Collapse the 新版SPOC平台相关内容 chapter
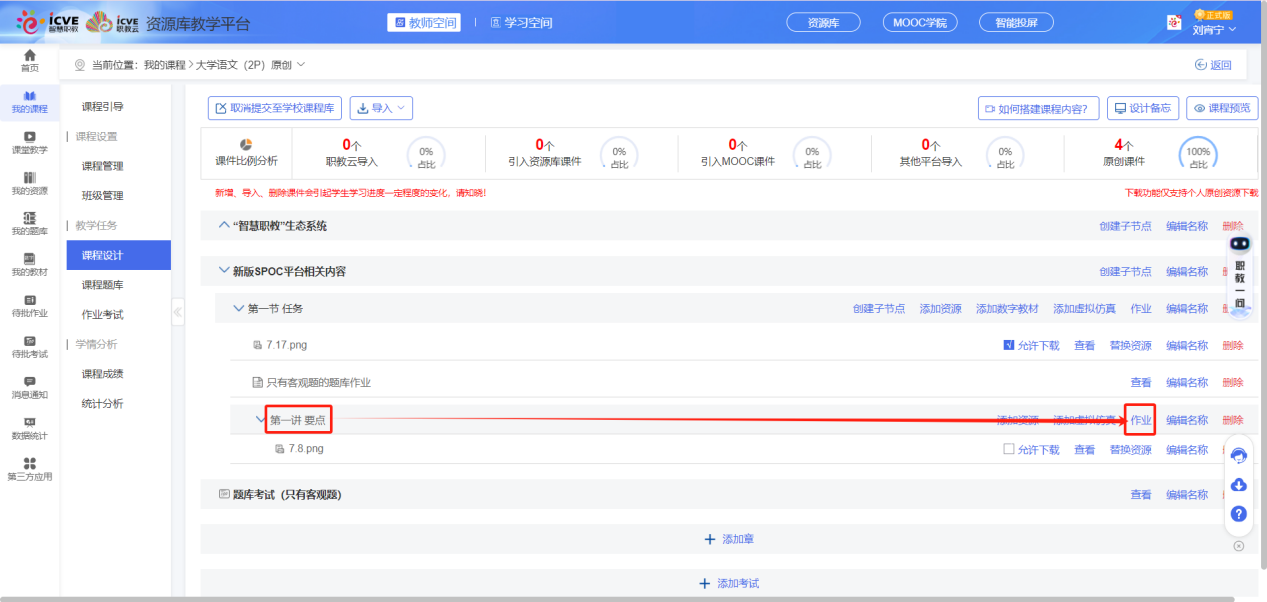The width and height of the screenshot is (1267, 602). click(x=223, y=271)
